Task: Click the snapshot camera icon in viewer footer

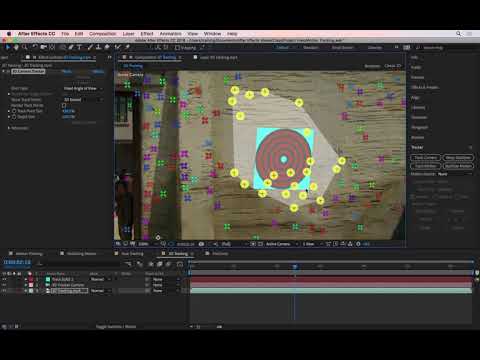Action: point(201,244)
